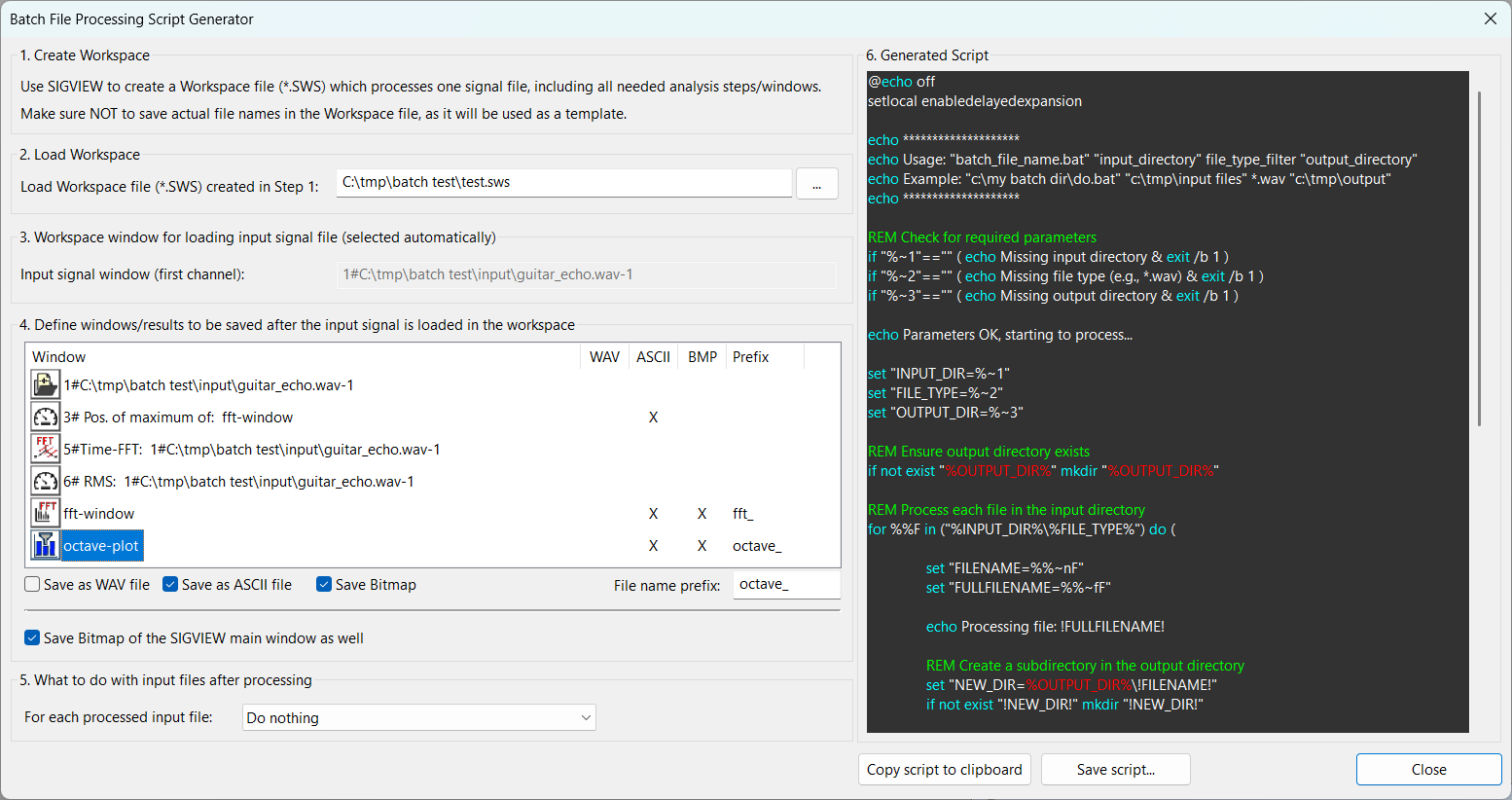Toggle the Save Bitmap checkbox
The image size is (1512, 800).
(324, 585)
